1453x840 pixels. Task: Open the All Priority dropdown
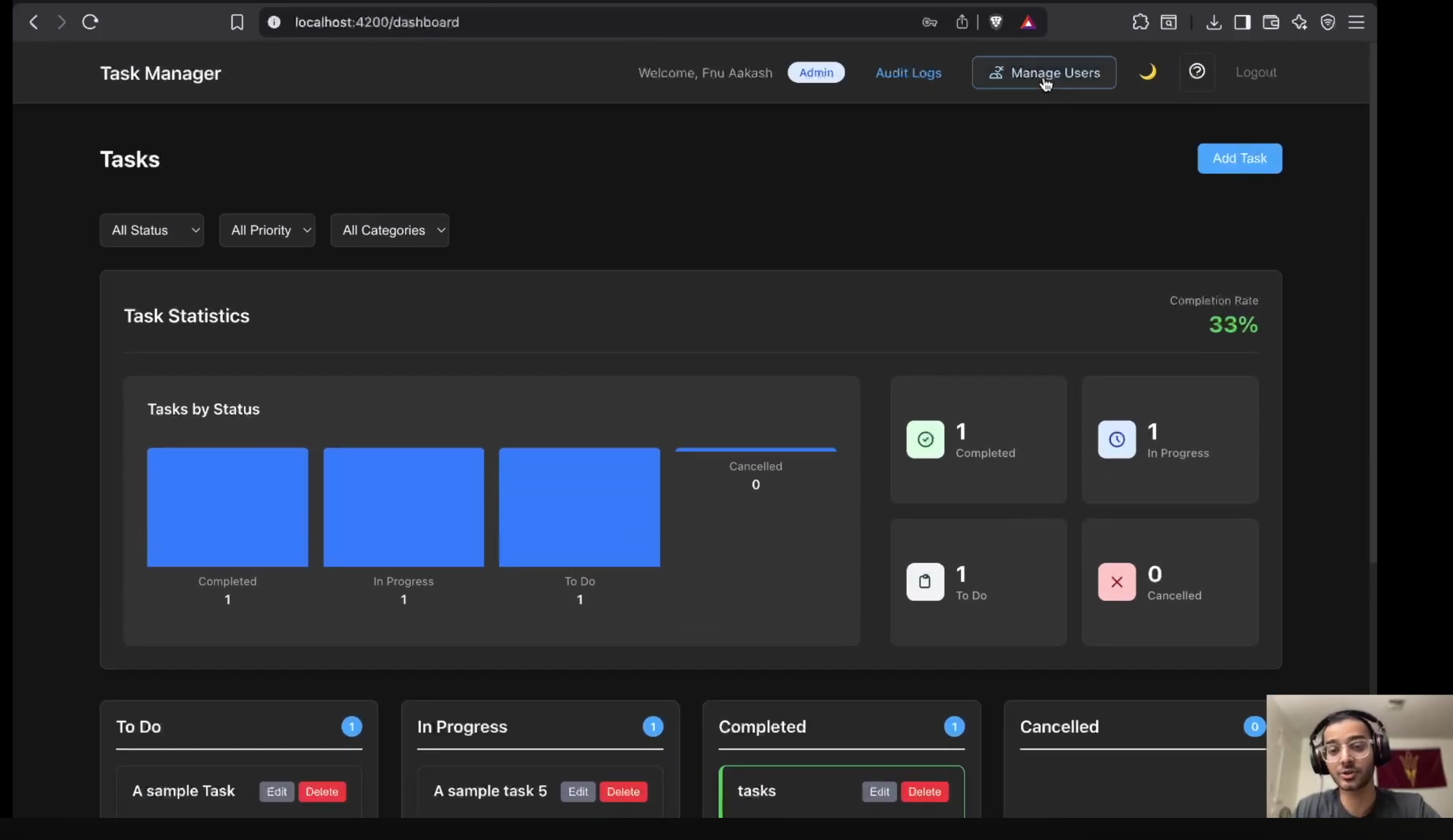pyautogui.click(x=267, y=230)
